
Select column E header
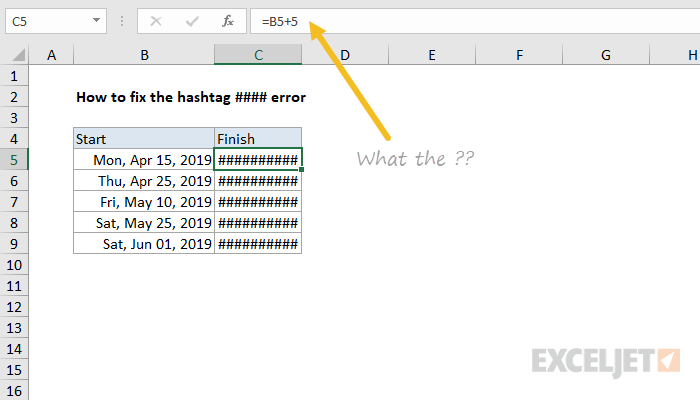click(x=432, y=55)
